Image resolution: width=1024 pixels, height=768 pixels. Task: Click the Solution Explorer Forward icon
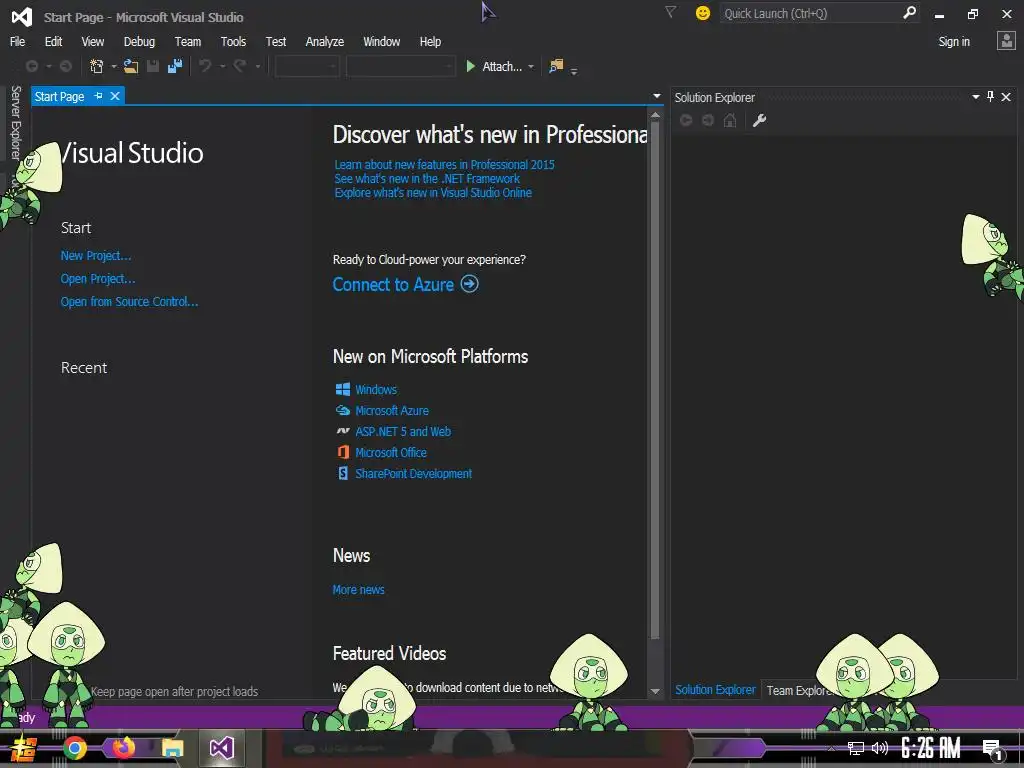coord(708,120)
